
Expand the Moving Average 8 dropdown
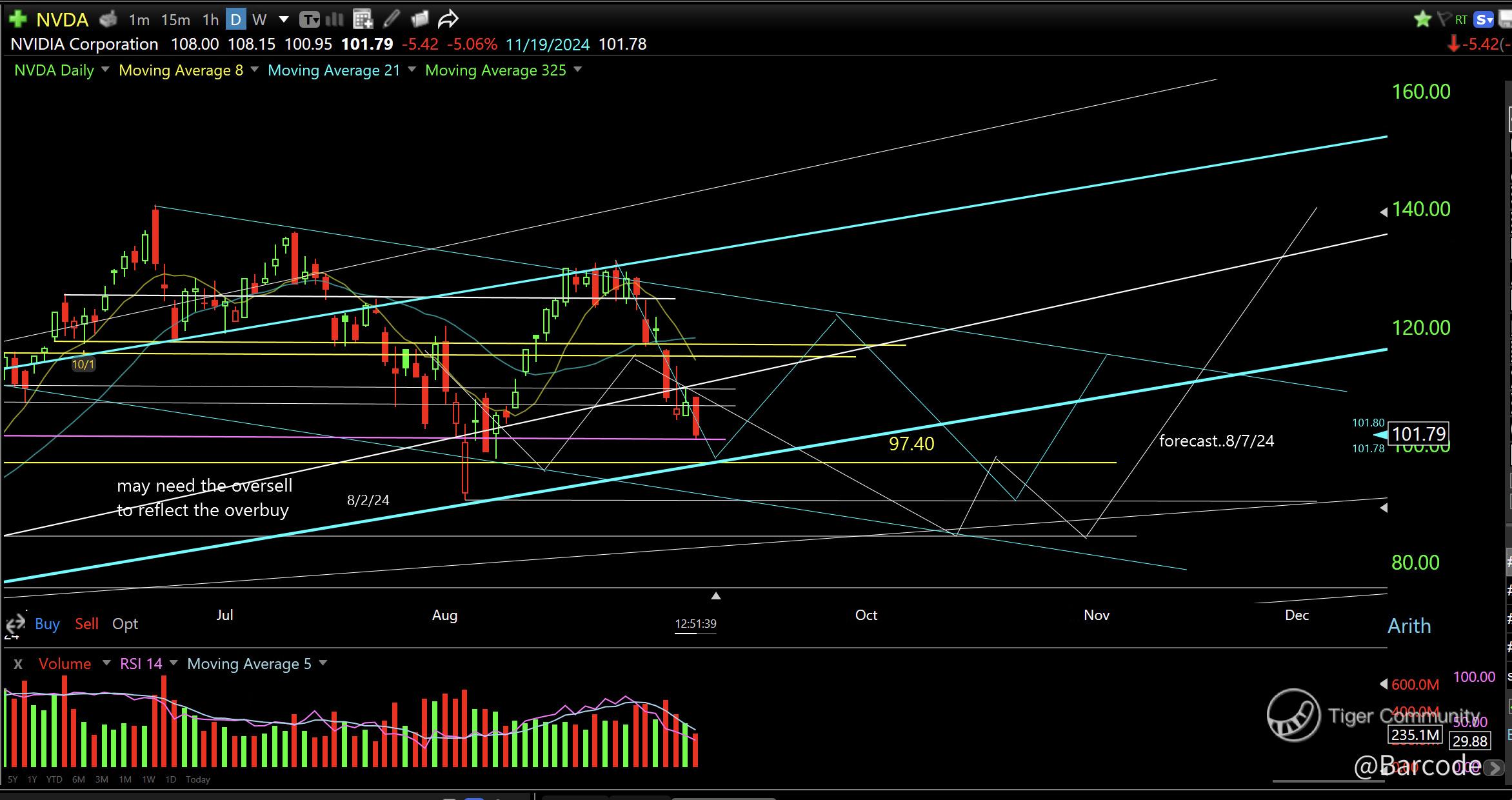tap(254, 70)
